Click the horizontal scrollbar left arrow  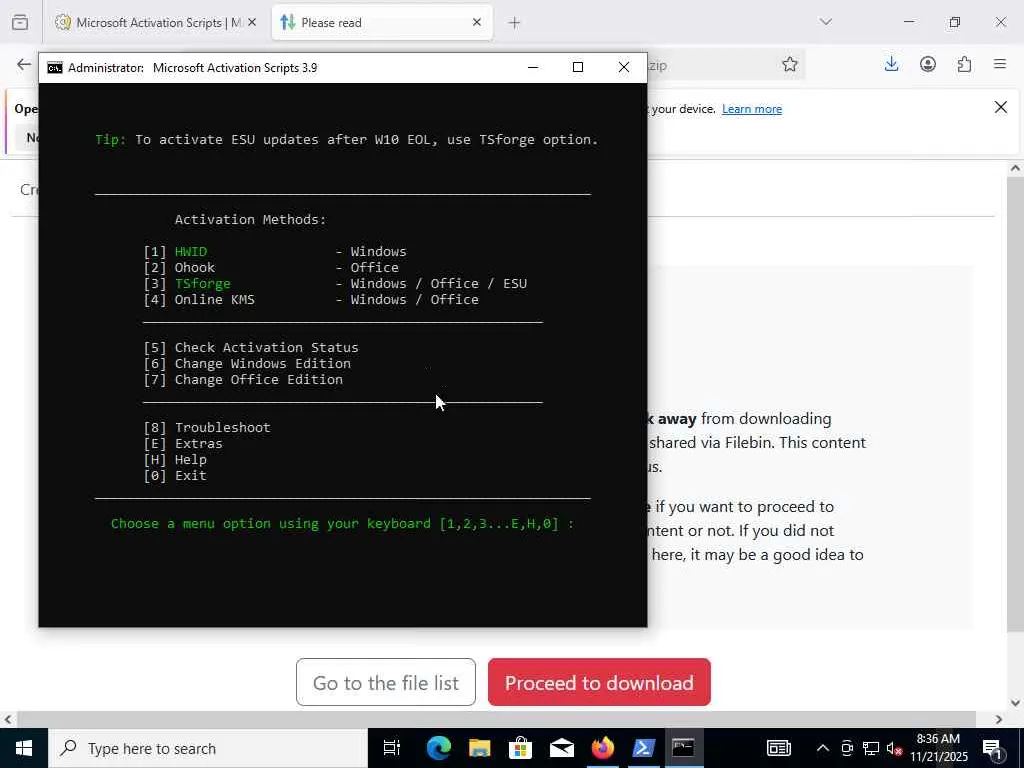coord(7,720)
